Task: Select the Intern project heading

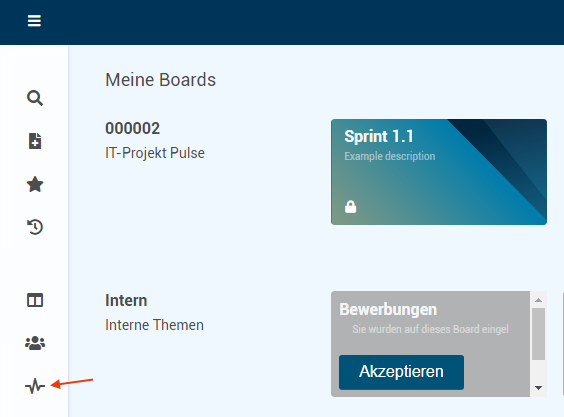Action: click(x=126, y=300)
